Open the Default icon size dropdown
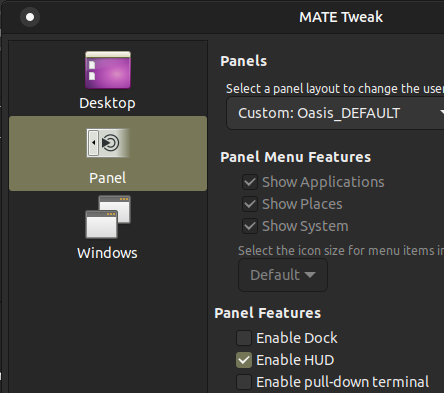 (x=283, y=275)
